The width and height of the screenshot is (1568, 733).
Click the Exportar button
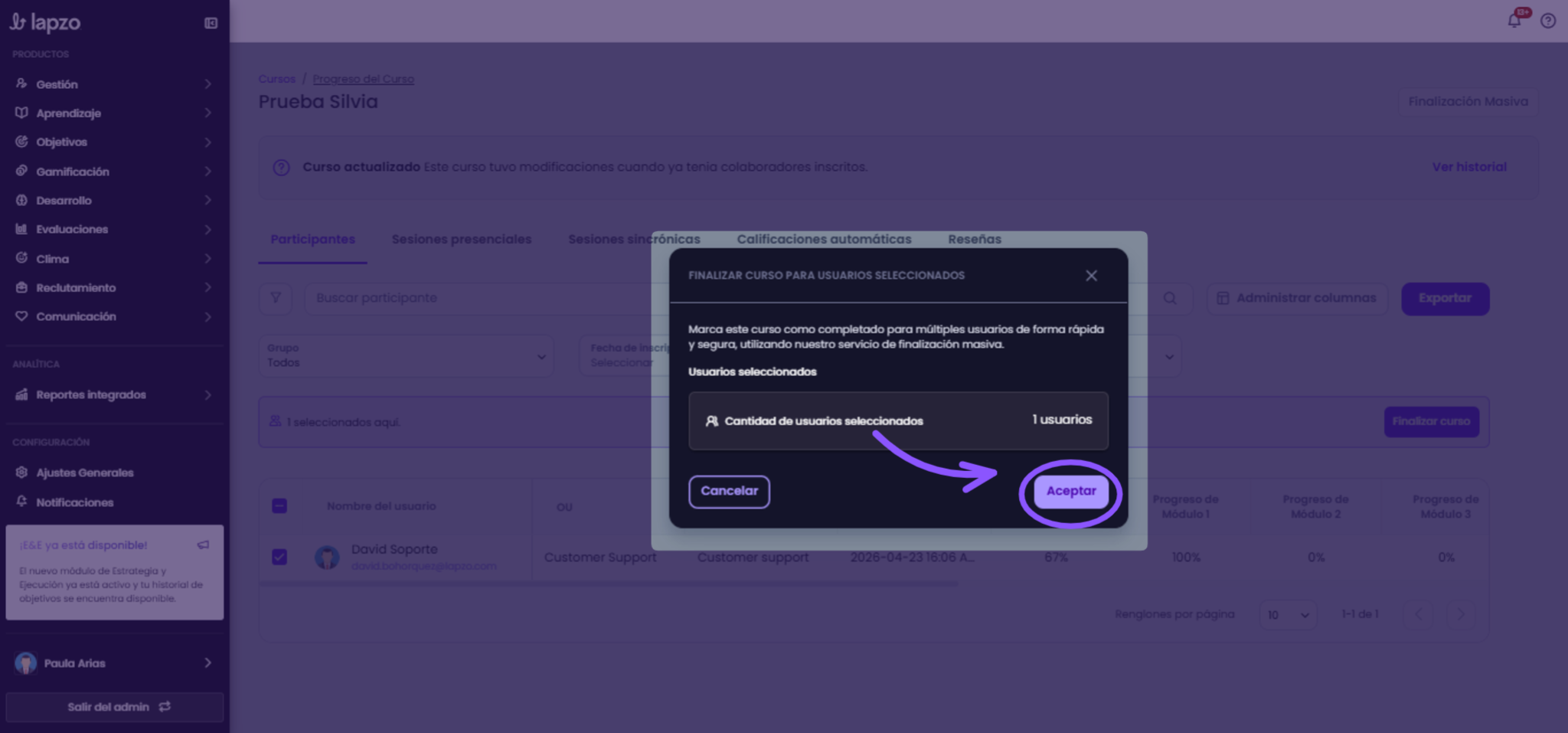click(1445, 298)
